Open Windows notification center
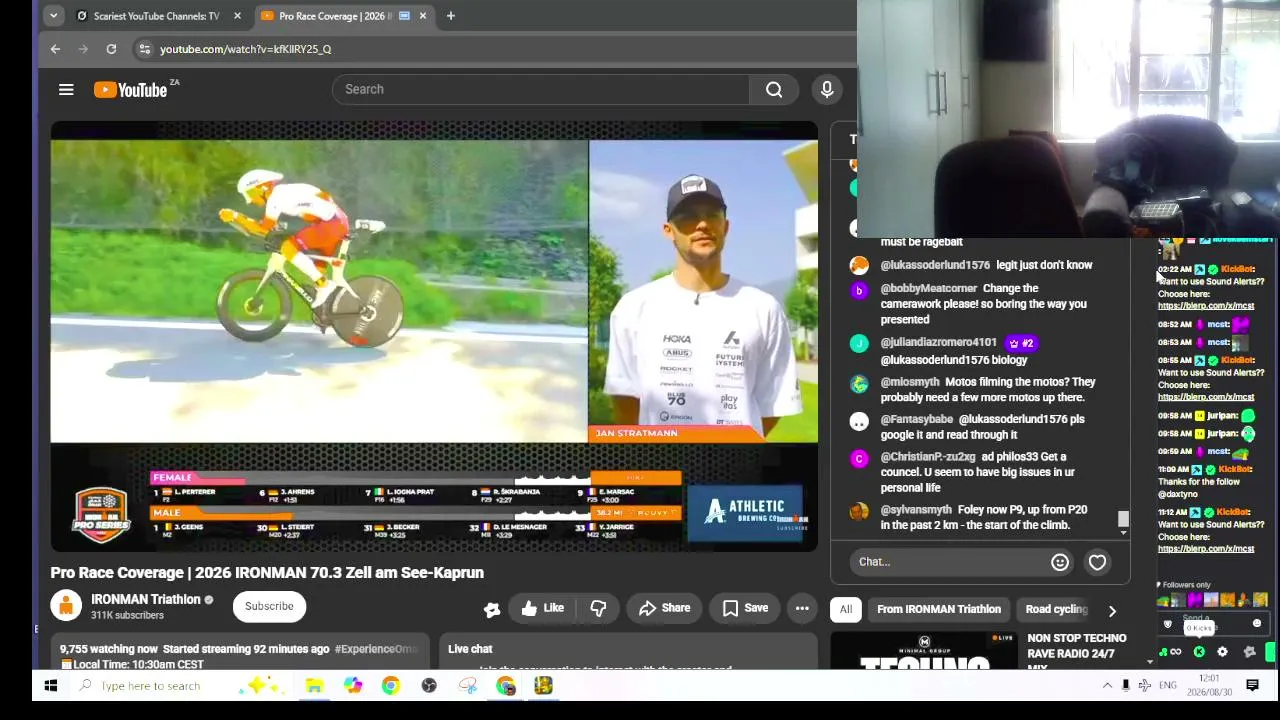Image resolution: width=1280 pixels, height=720 pixels. [x=1252, y=686]
